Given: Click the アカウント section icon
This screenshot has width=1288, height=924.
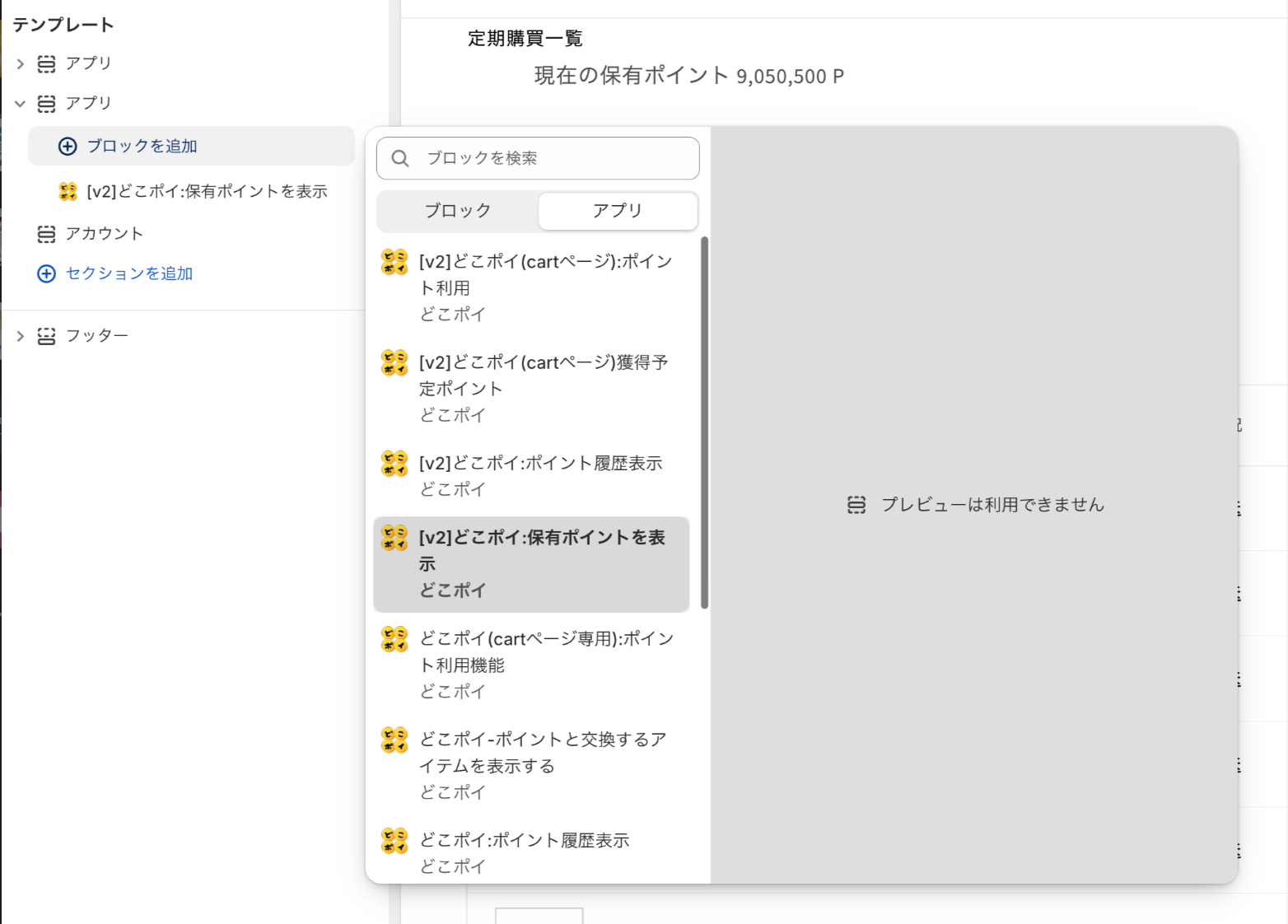Looking at the screenshot, I should pos(47,235).
